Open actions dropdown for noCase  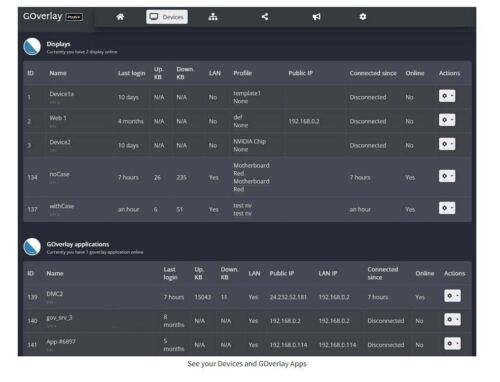(x=447, y=176)
